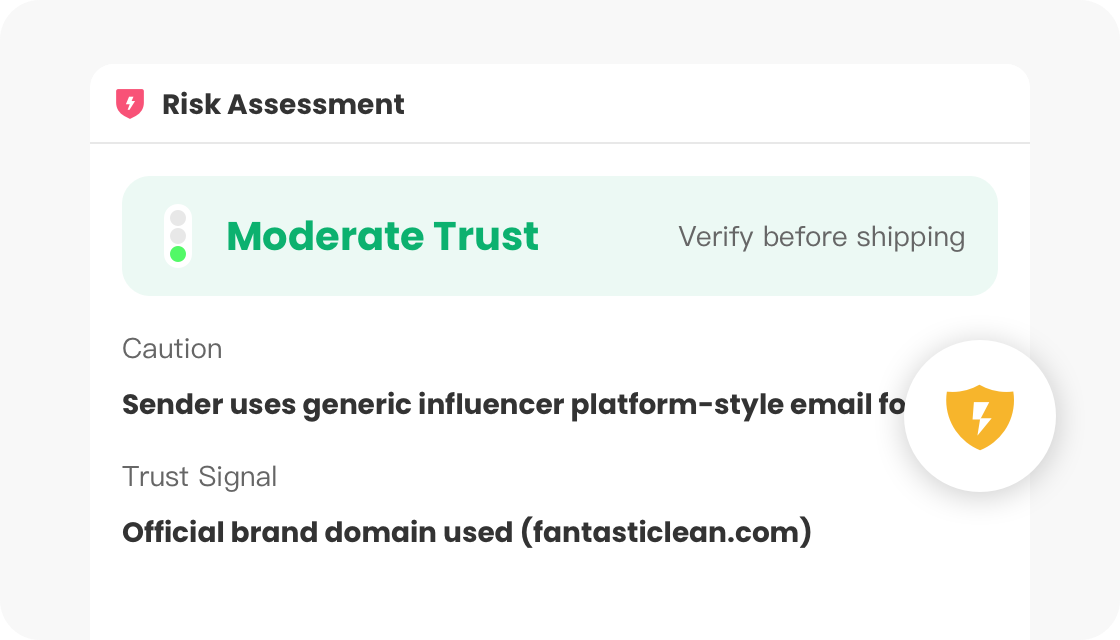Click the Caution section label
The width and height of the screenshot is (1120, 640).
pyautogui.click(x=172, y=349)
